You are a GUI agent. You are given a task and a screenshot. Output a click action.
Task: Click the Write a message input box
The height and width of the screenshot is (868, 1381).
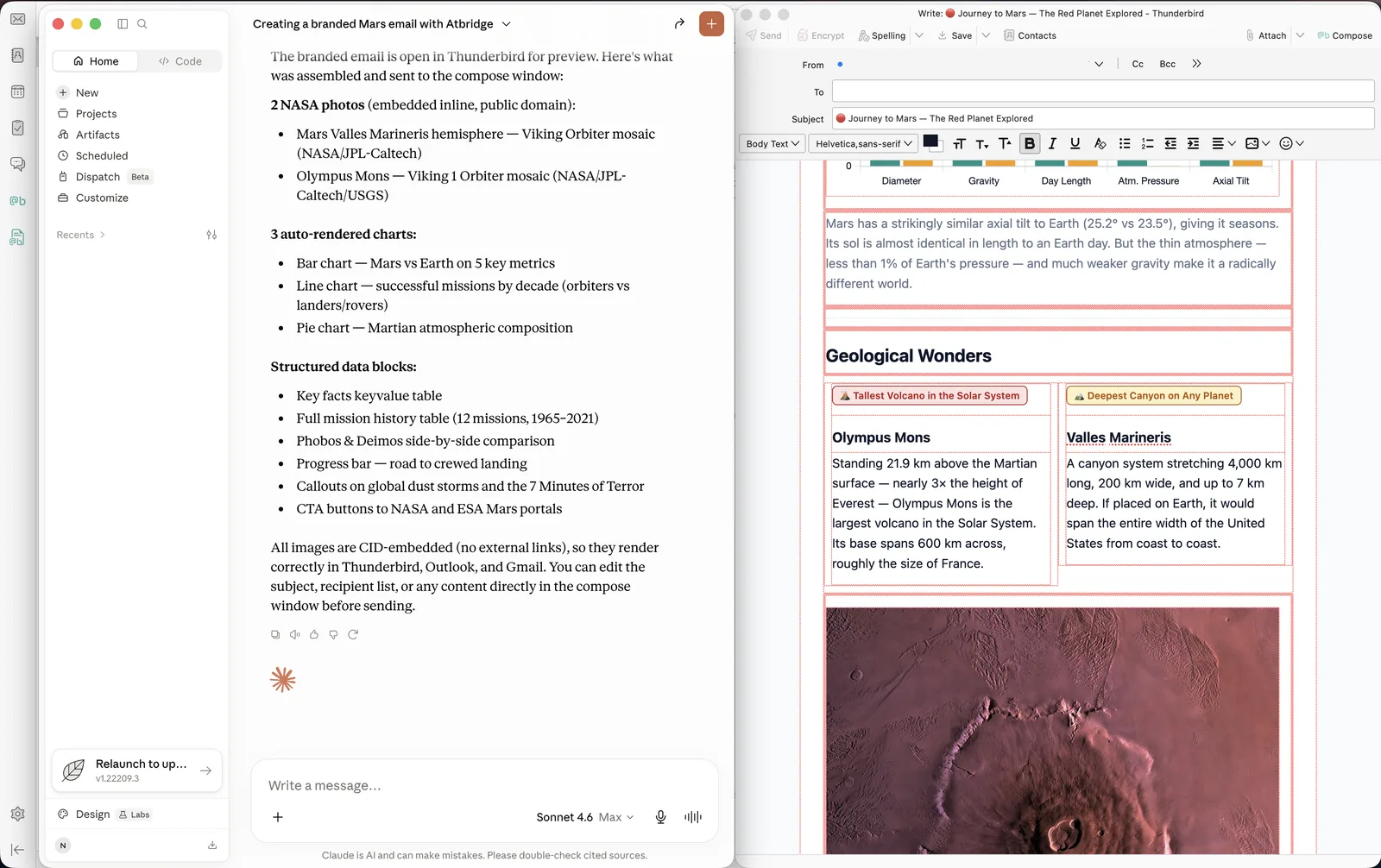coord(484,786)
